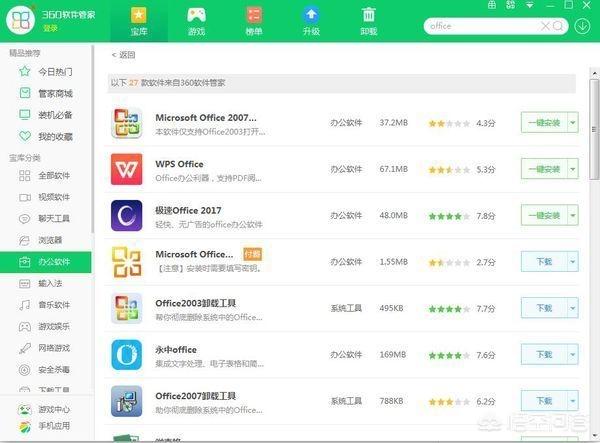Open the dropdown arrow beside 永中office download button
This screenshot has height=443, width=600.
point(573,355)
